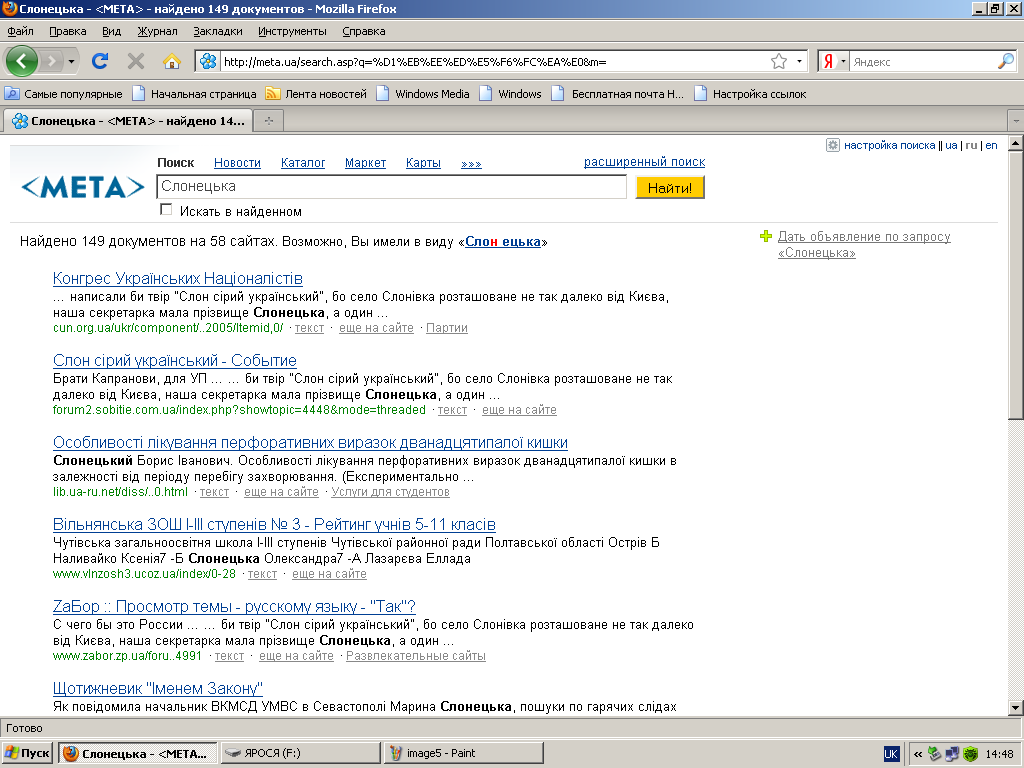The image size is (1024, 768).
Task: Go to Маркет section
Action: coord(365,163)
